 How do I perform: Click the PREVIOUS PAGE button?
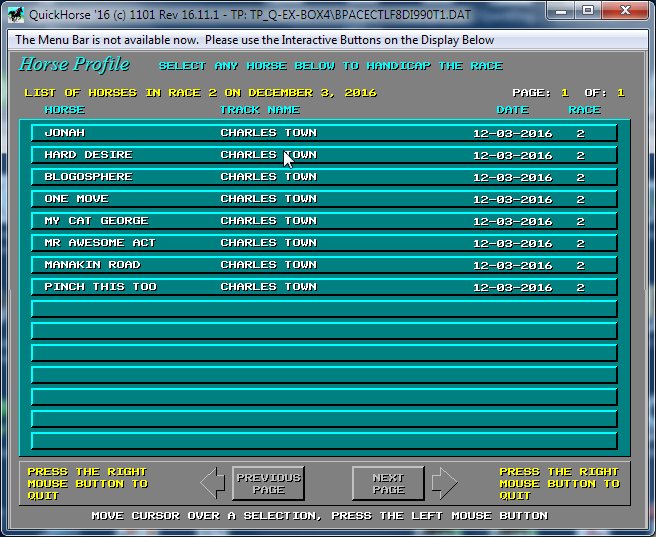coord(268,484)
